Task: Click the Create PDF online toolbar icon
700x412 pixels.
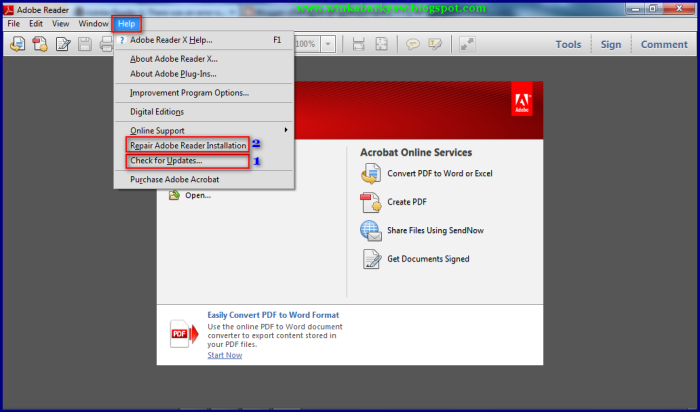Action: [40, 44]
